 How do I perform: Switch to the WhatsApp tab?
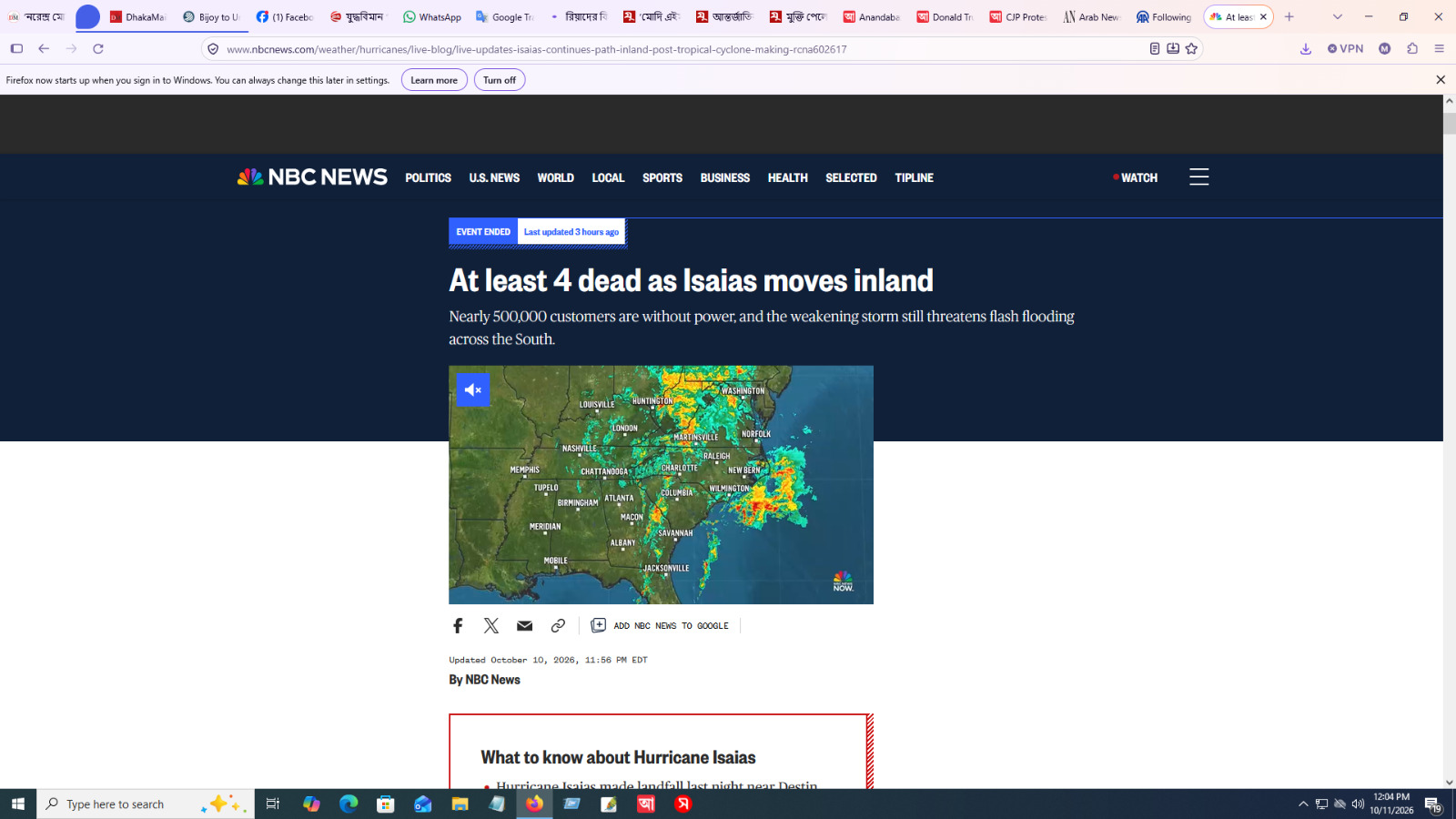(x=432, y=17)
